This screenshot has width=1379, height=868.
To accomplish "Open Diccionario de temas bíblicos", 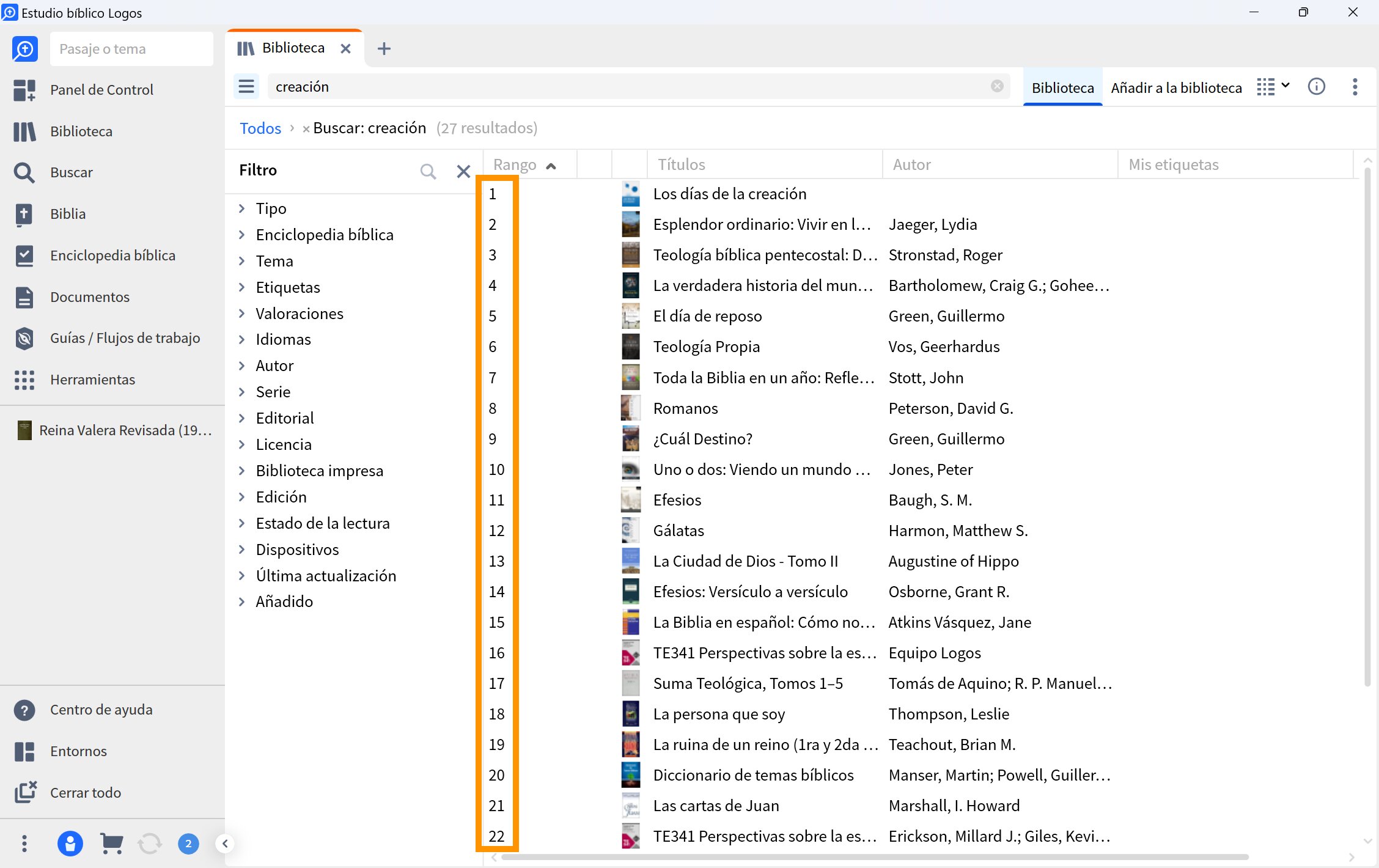I will [x=753, y=775].
